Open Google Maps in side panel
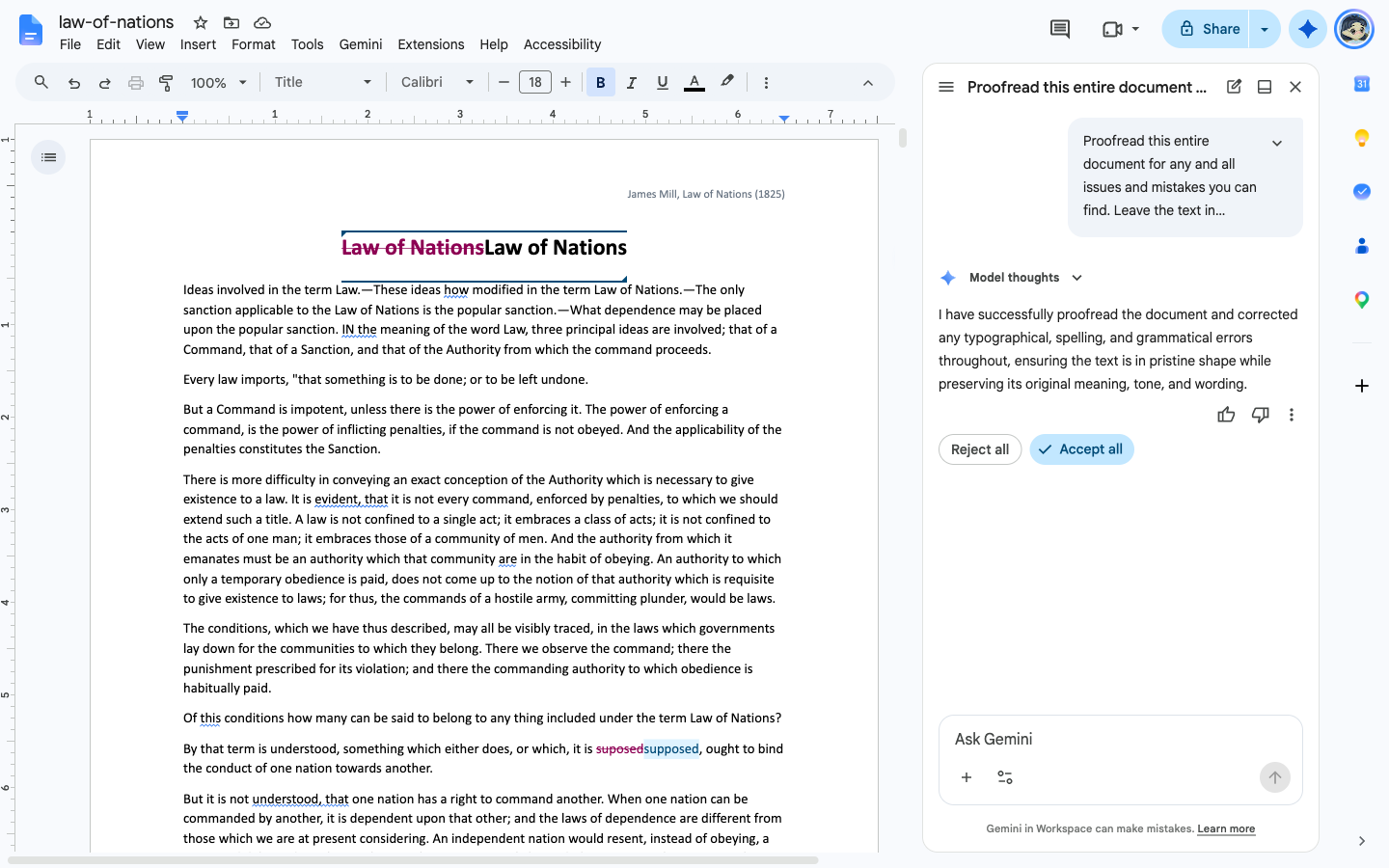1389x868 pixels. 1362,300
